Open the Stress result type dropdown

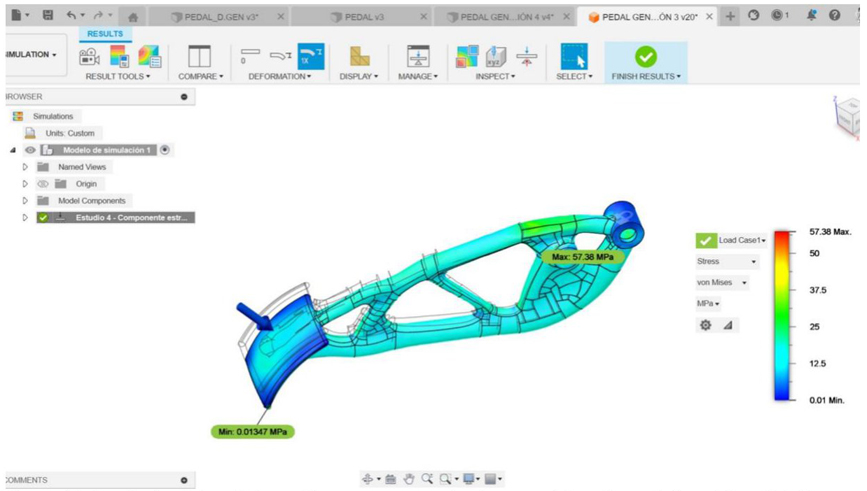point(726,262)
